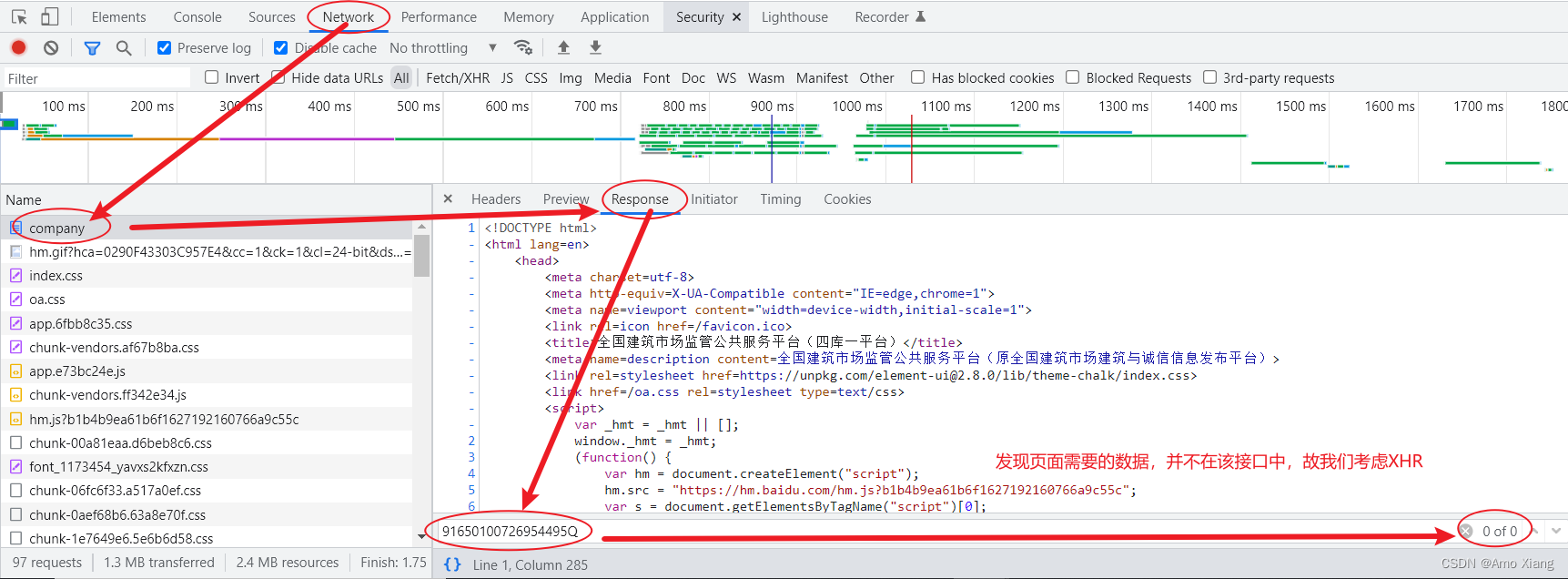The width and height of the screenshot is (1568, 579).
Task: Switch to the Console tab
Action: [x=197, y=16]
